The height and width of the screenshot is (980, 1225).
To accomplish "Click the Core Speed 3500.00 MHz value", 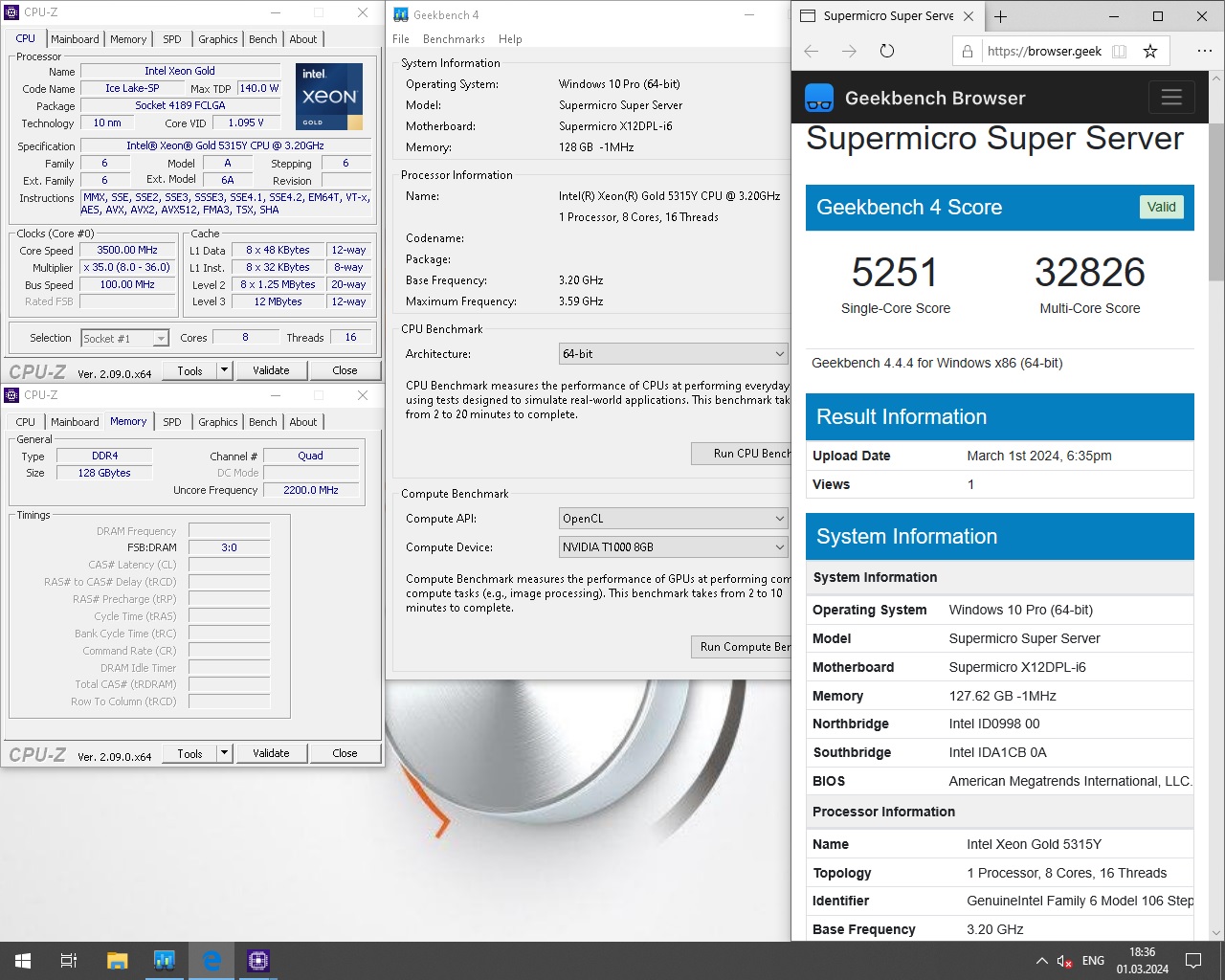I will 127,251.
